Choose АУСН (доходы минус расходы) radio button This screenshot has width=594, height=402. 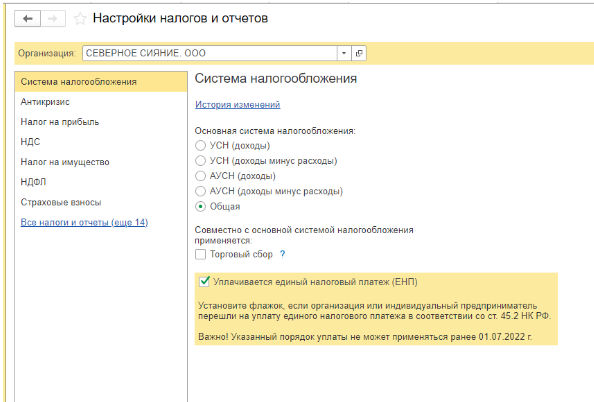pyautogui.click(x=200, y=191)
